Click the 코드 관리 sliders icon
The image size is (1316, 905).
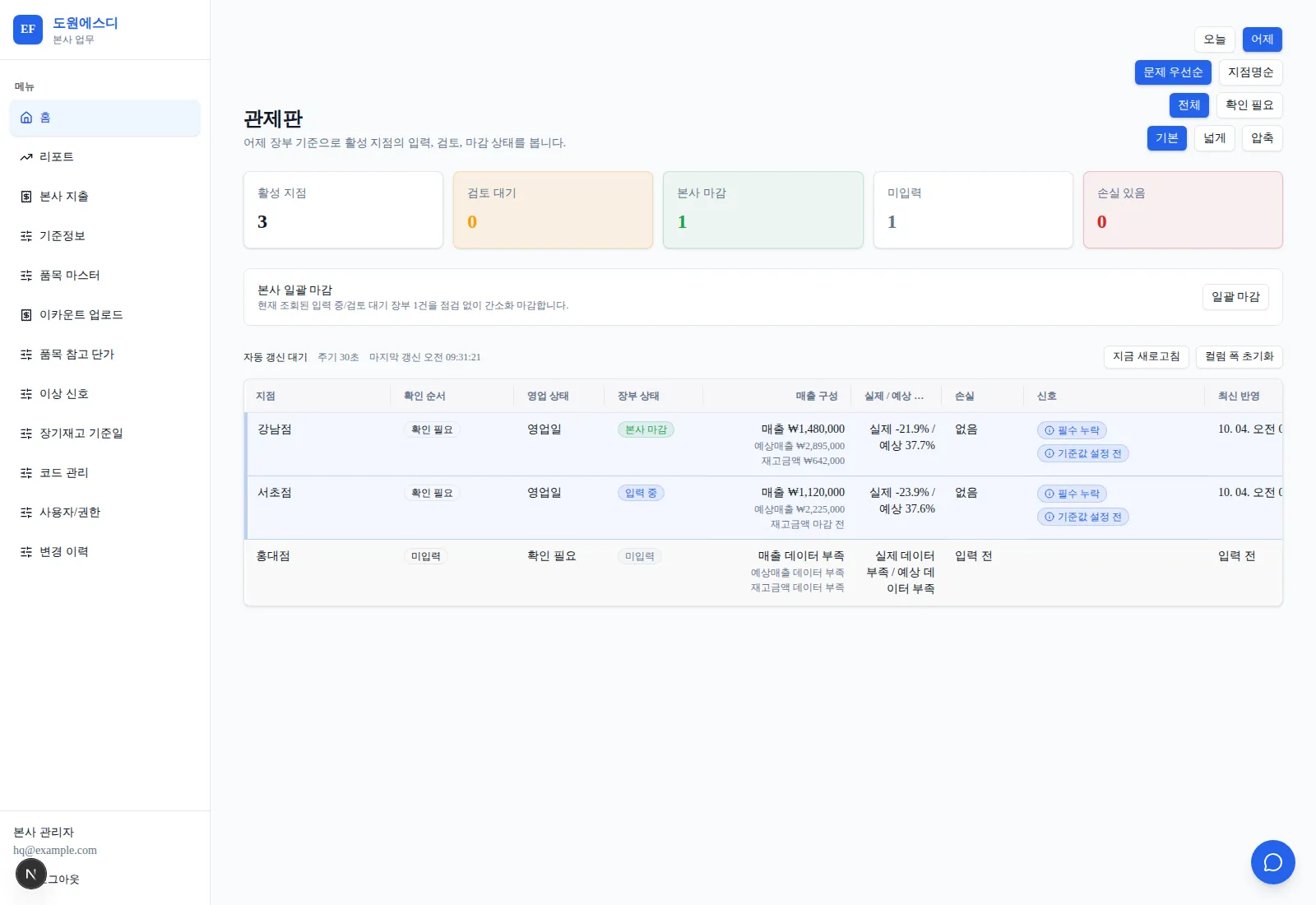click(x=26, y=473)
